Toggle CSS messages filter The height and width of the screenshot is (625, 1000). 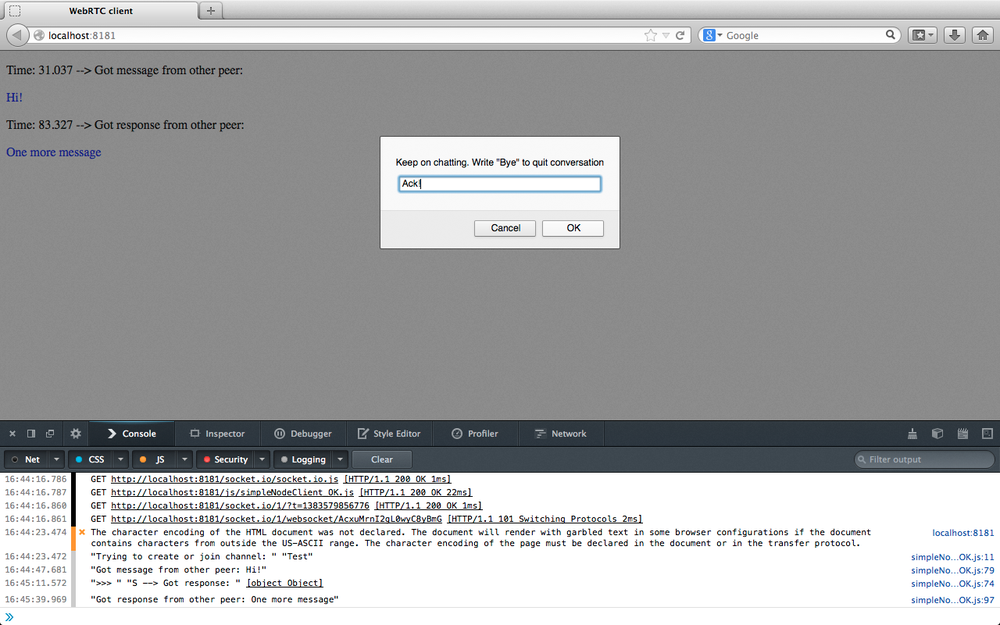pos(90,459)
